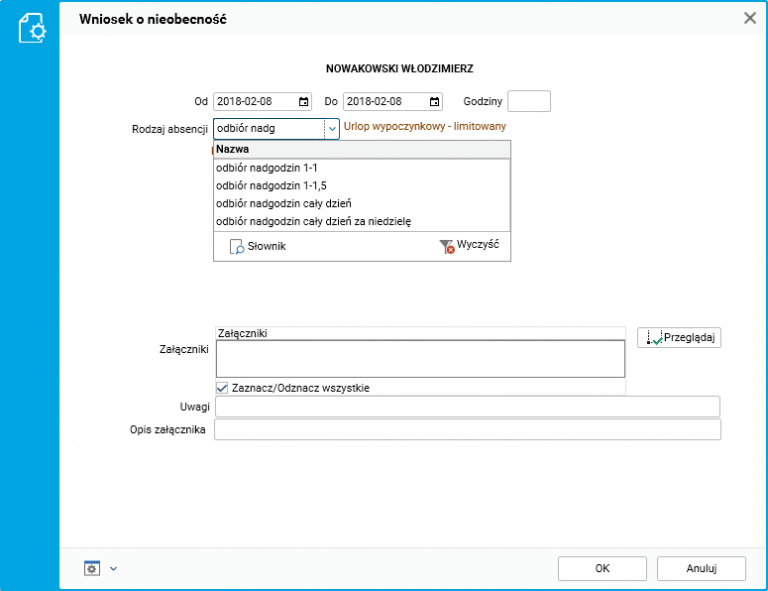
Task: Open the calendar picker for Od date
Action: (x=304, y=102)
